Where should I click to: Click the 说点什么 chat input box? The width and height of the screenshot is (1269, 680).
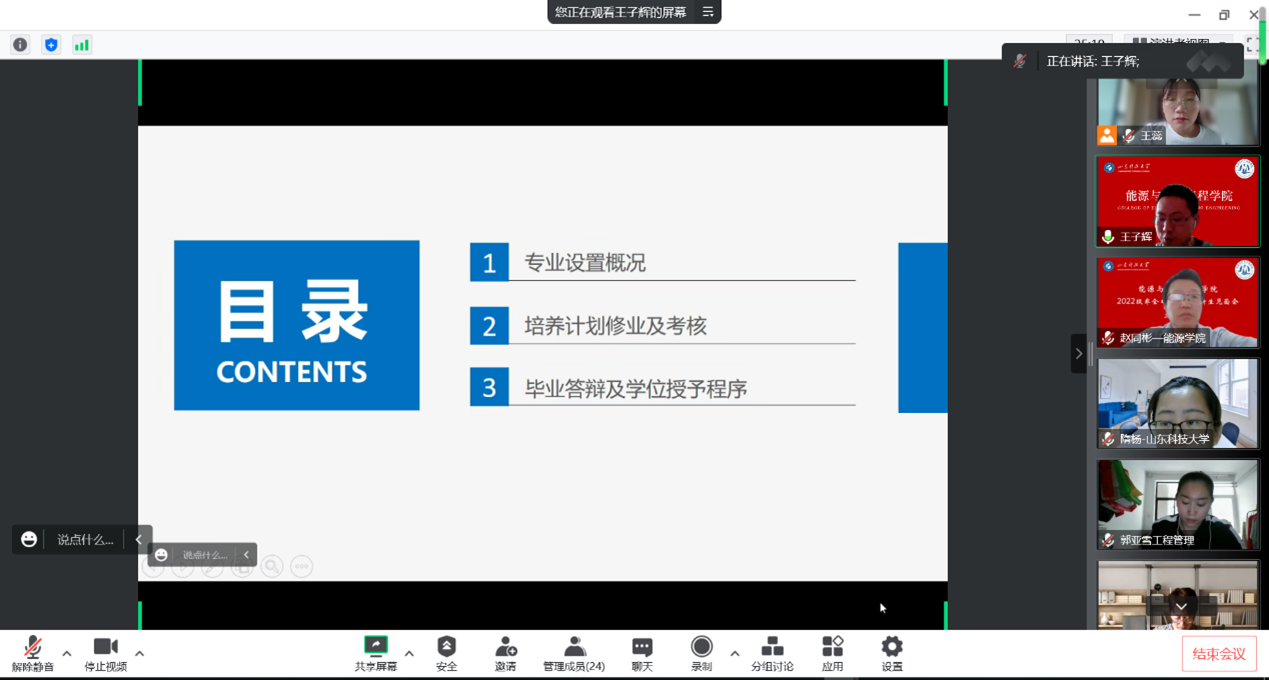[x=84, y=539]
